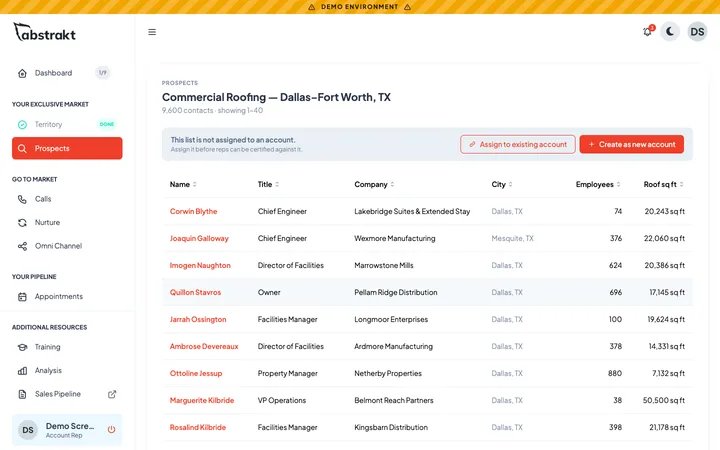The height and width of the screenshot is (450, 720).
Task: Open Nurture section
Action: tap(67, 222)
